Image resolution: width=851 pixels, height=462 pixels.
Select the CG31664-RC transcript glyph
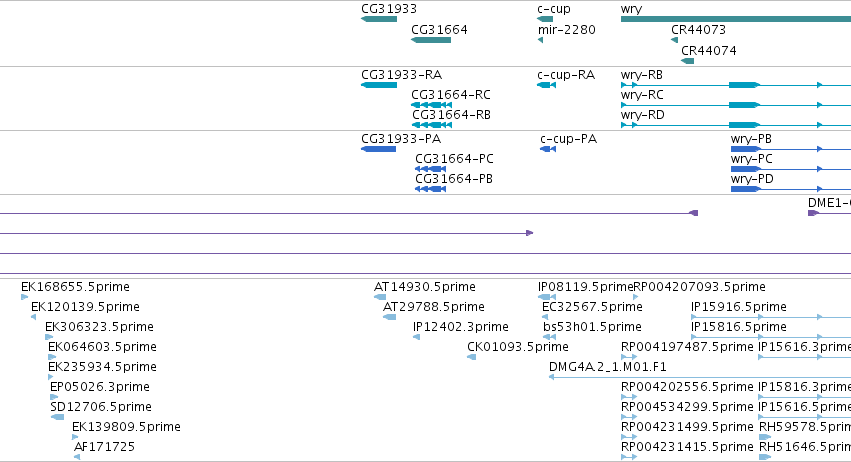pos(431,105)
